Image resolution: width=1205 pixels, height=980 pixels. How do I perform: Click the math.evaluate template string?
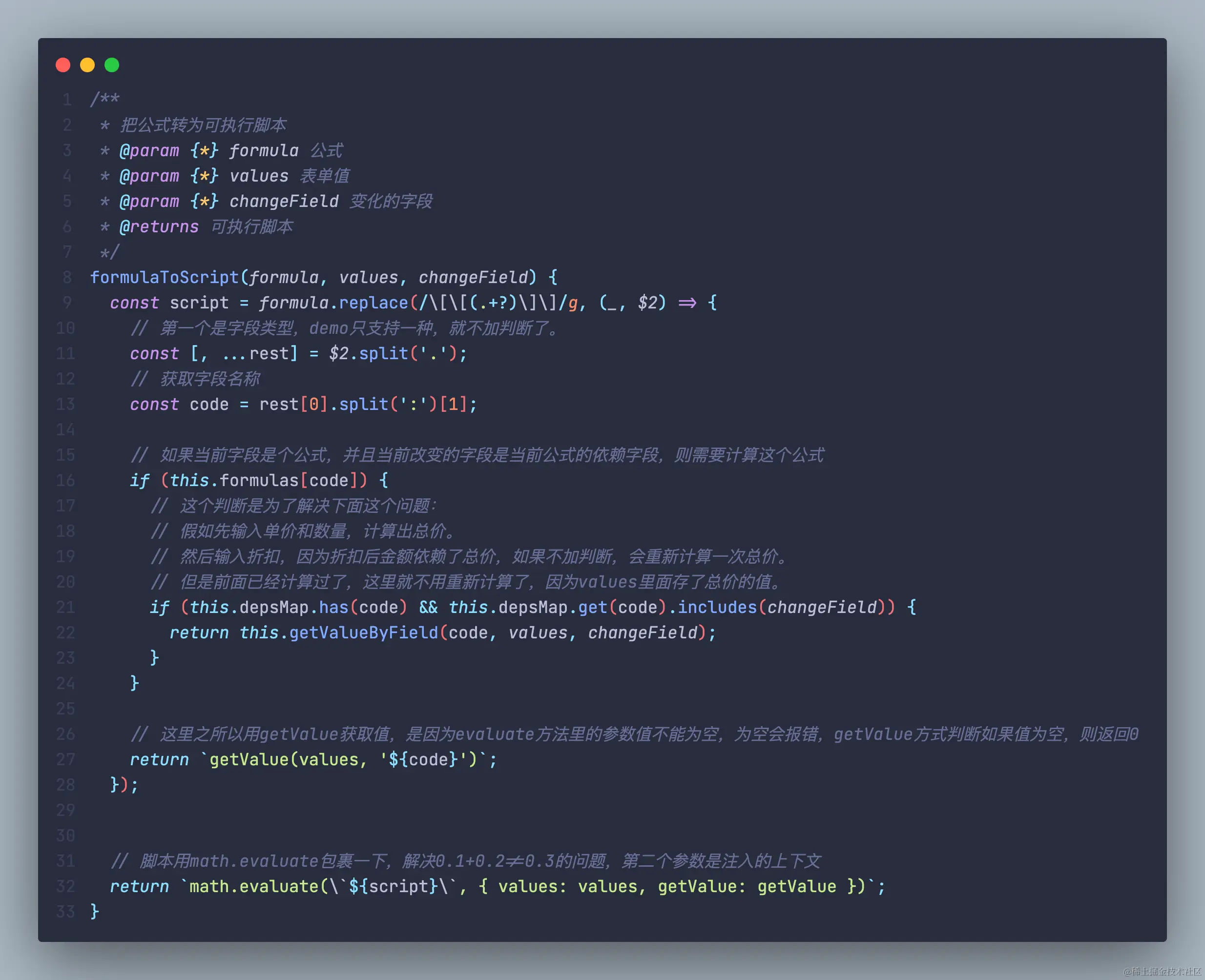tap(254, 886)
